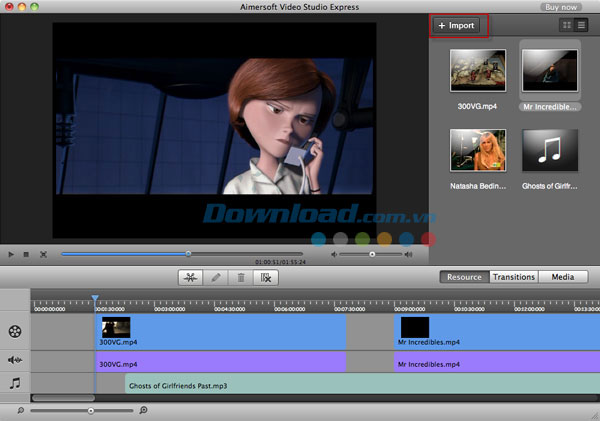Click the timeline ruler at 00:06:00:000
Image resolution: width=600 pixels, height=421 pixels.
click(x=290, y=309)
